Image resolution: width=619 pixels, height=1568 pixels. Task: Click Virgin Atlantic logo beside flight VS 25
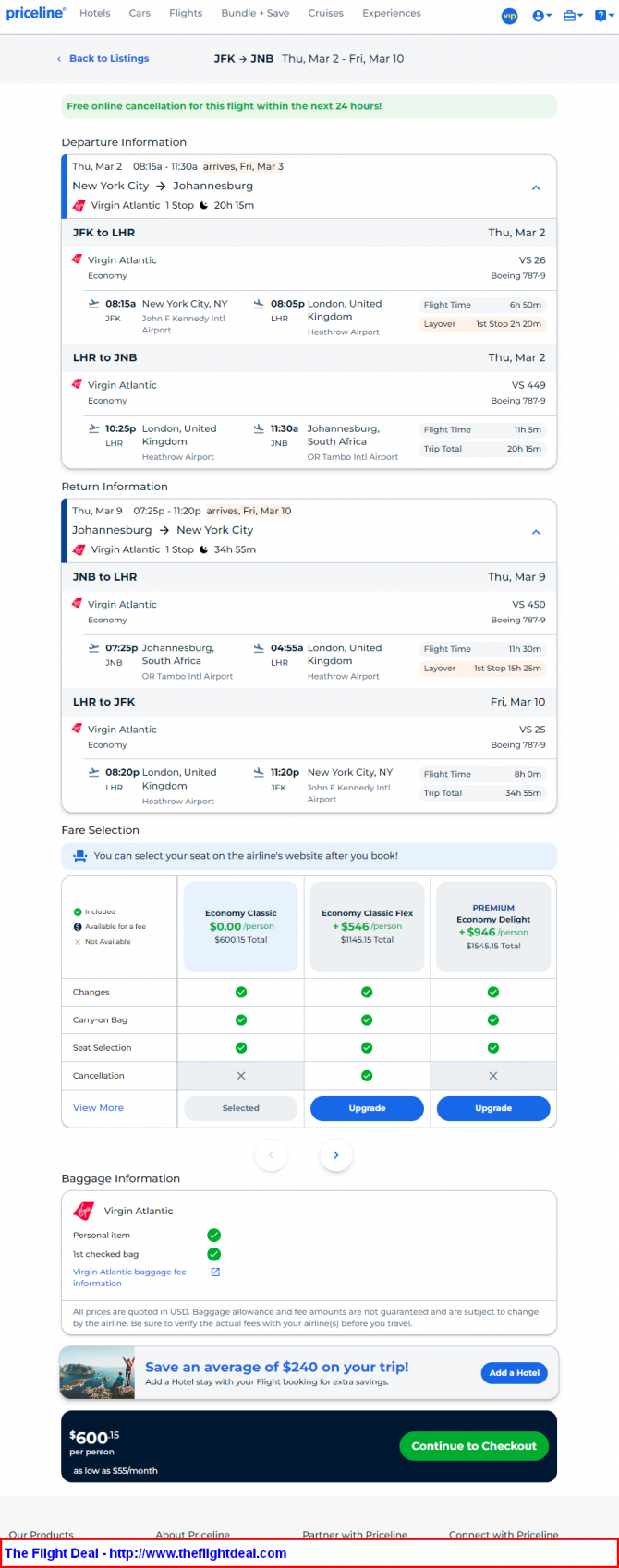78,729
